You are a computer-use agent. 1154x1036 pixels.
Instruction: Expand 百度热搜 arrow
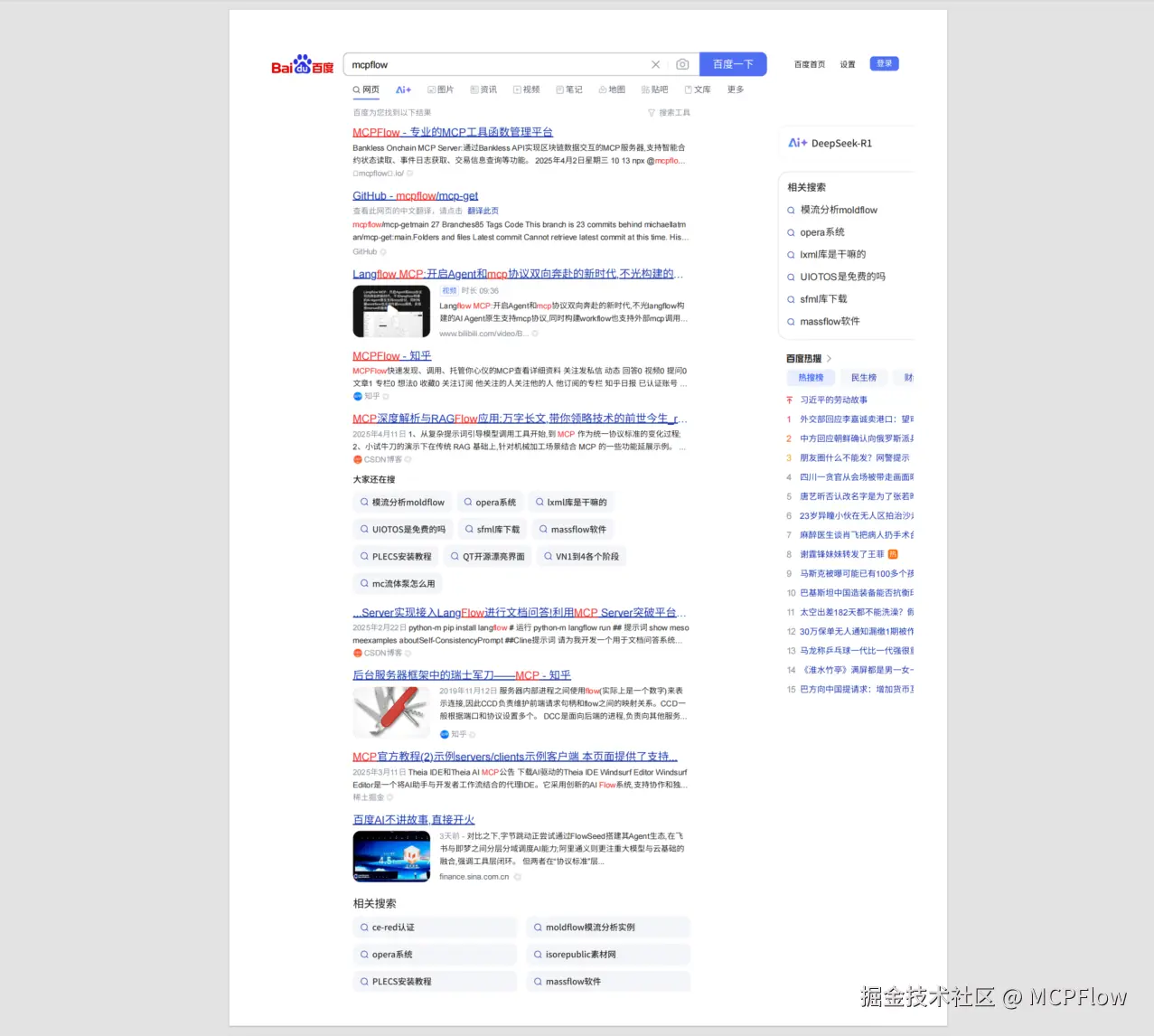829,359
